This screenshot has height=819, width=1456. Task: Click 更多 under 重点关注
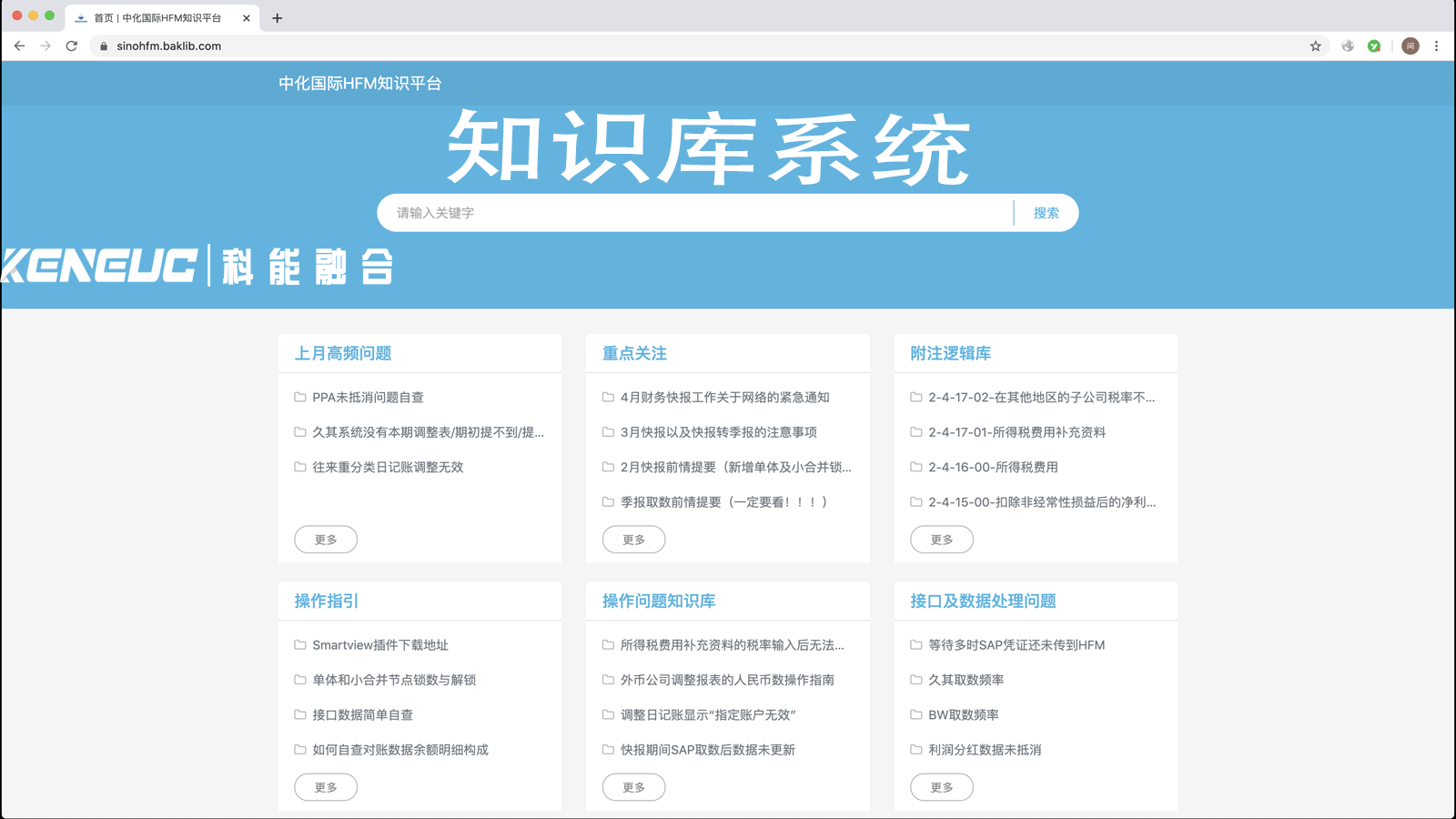[x=633, y=540]
